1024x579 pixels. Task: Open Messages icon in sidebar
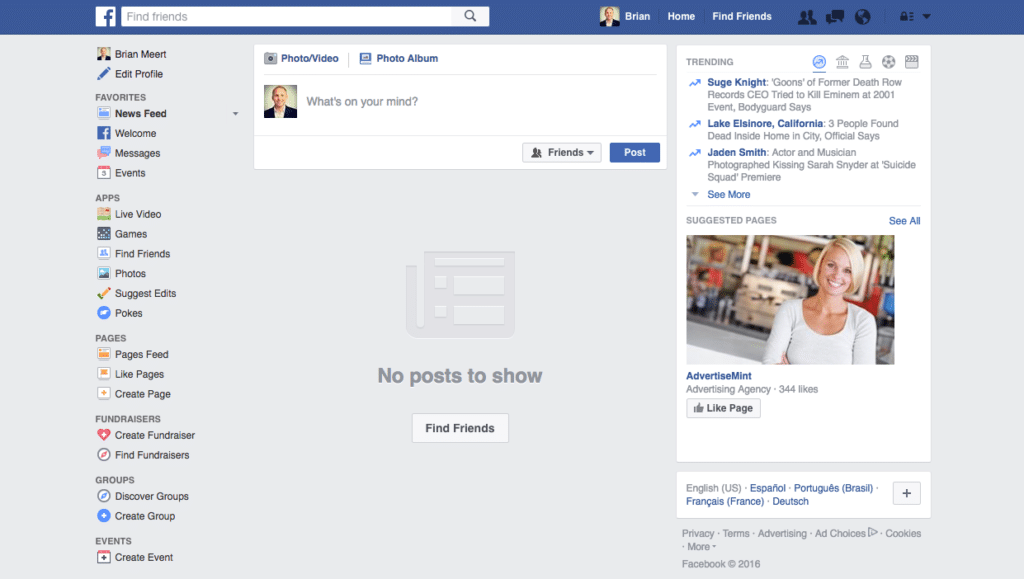pos(103,153)
